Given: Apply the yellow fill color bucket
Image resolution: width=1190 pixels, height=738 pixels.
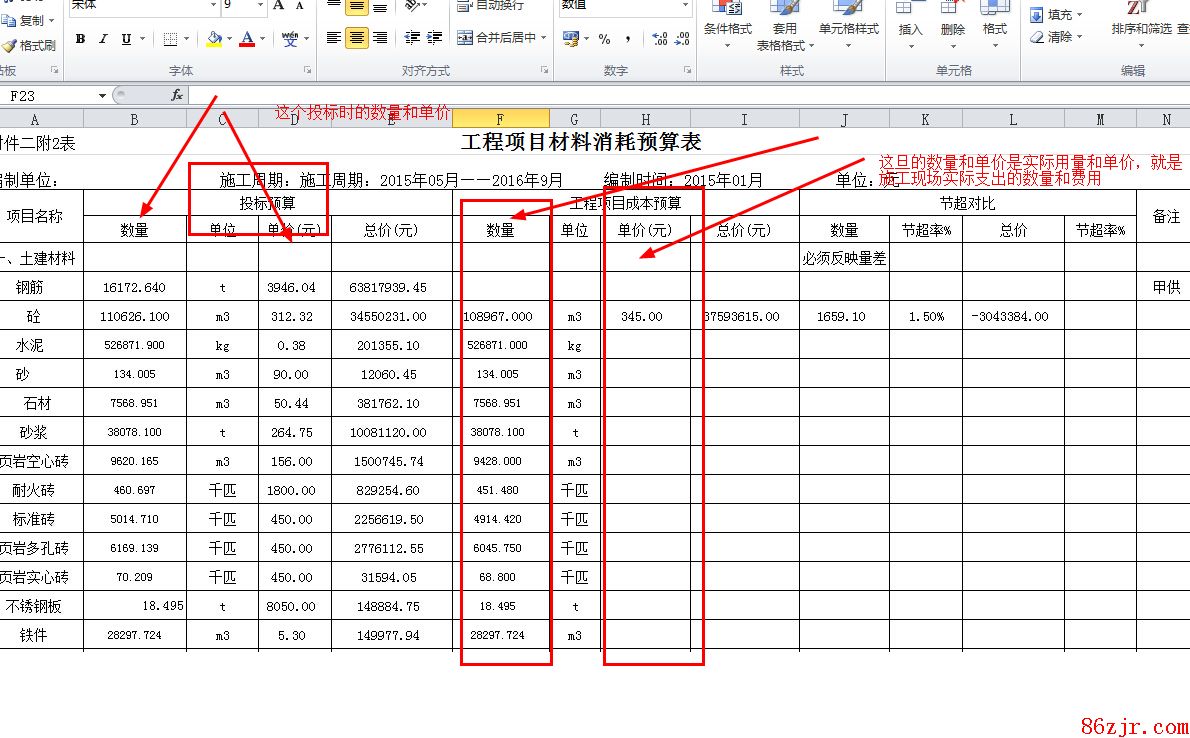Looking at the screenshot, I should click(214, 39).
